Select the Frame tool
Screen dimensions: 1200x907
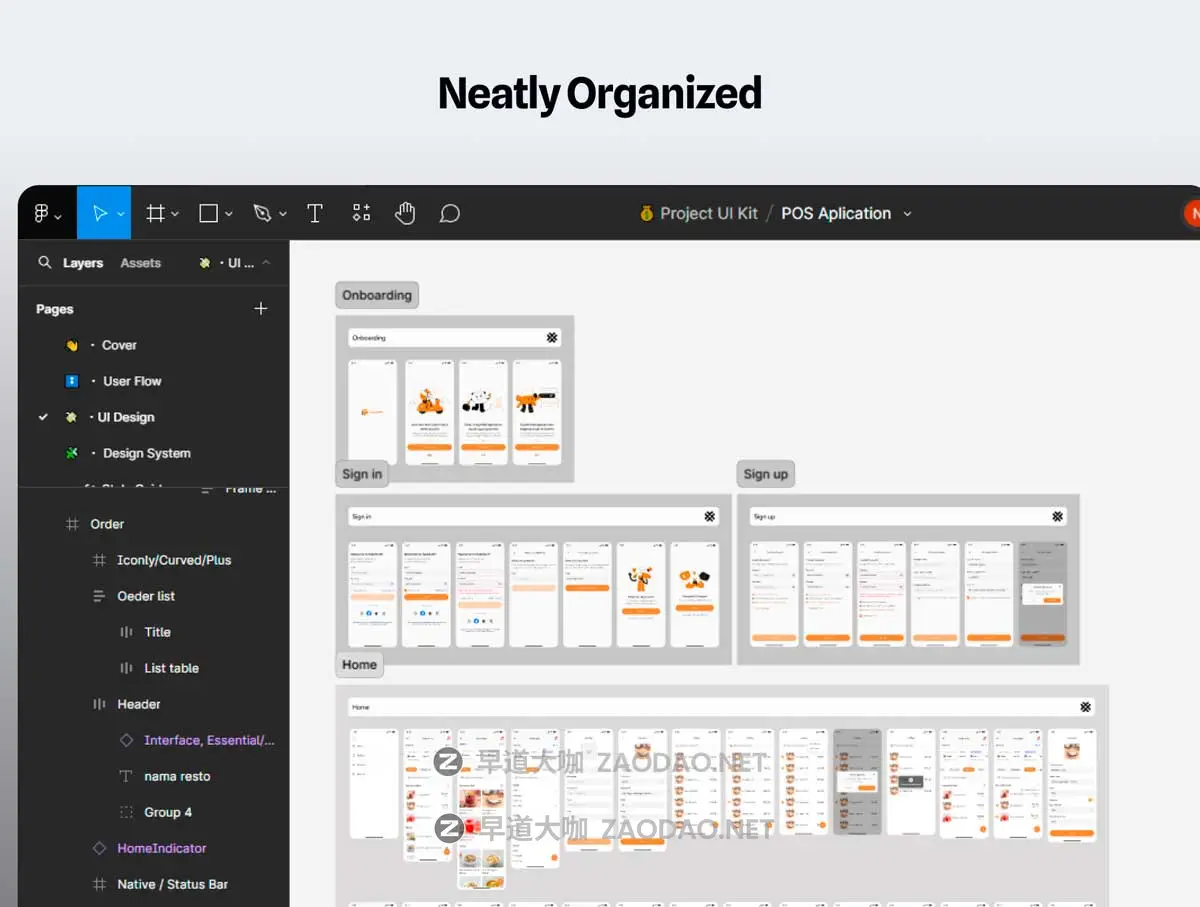point(155,213)
